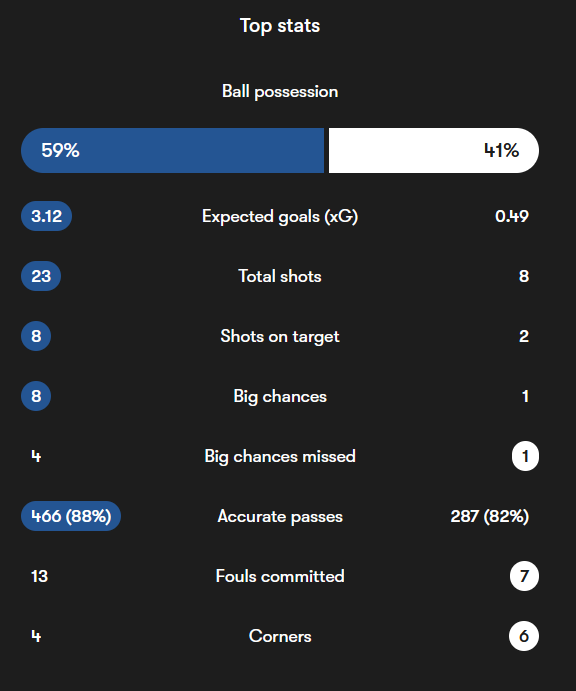The image size is (576, 691).
Task: Click the Expected goals (xG) label
Action: click(x=280, y=216)
